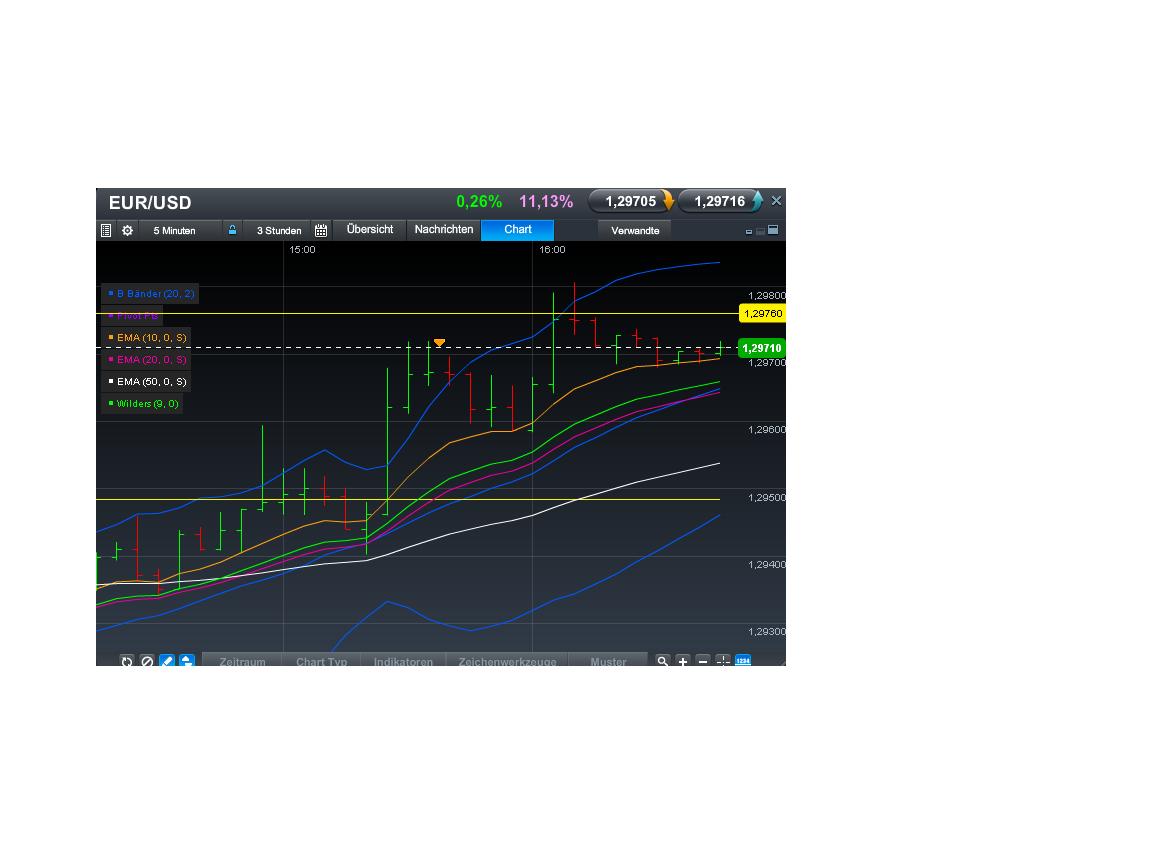
Task: Toggle the crosshair cursor icon
Action: 723,661
